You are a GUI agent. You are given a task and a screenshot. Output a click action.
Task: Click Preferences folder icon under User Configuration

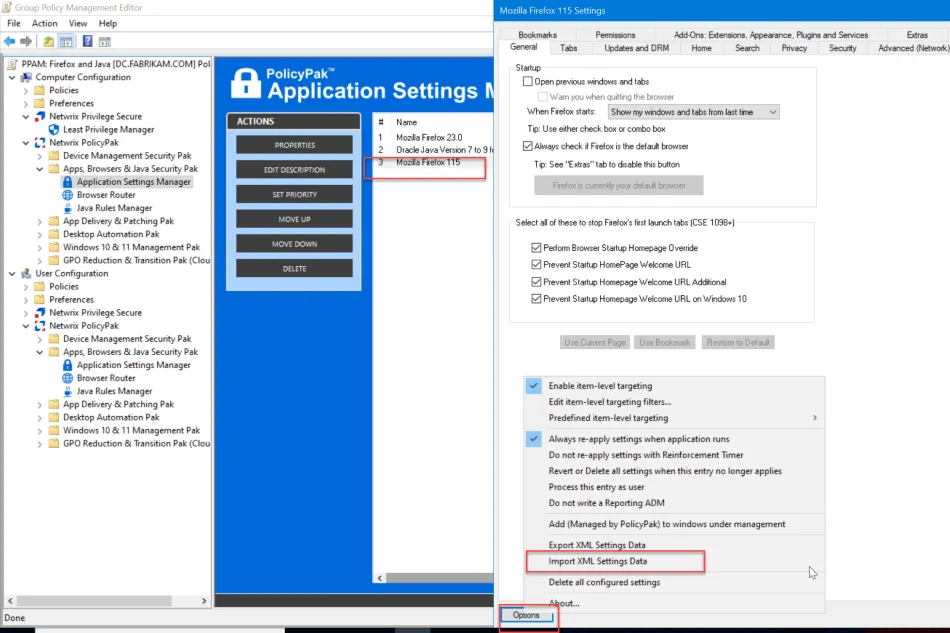[x=40, y=300]
